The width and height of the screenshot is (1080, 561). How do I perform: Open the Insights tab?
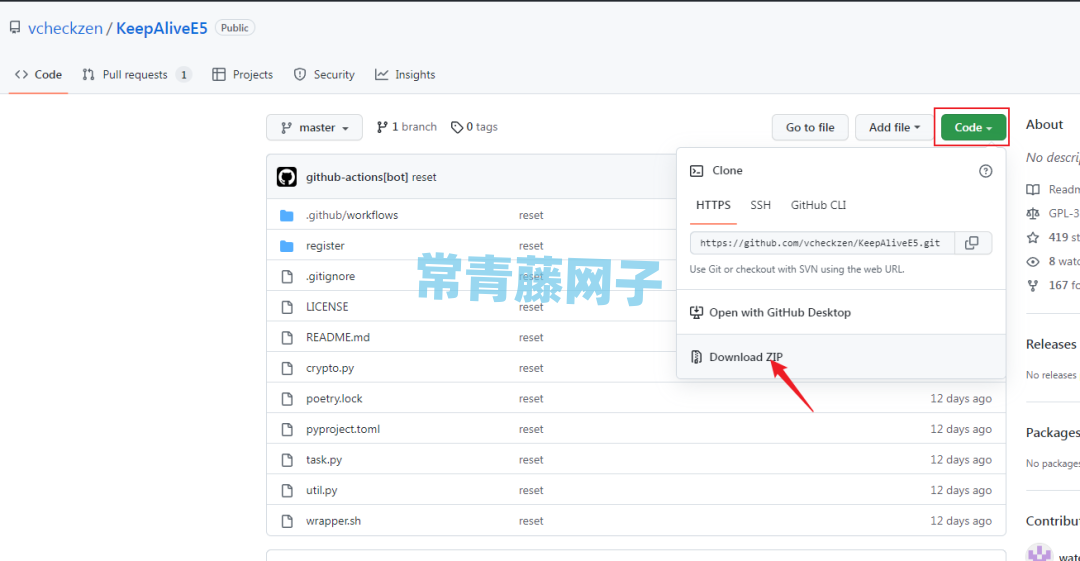(405, 74)
